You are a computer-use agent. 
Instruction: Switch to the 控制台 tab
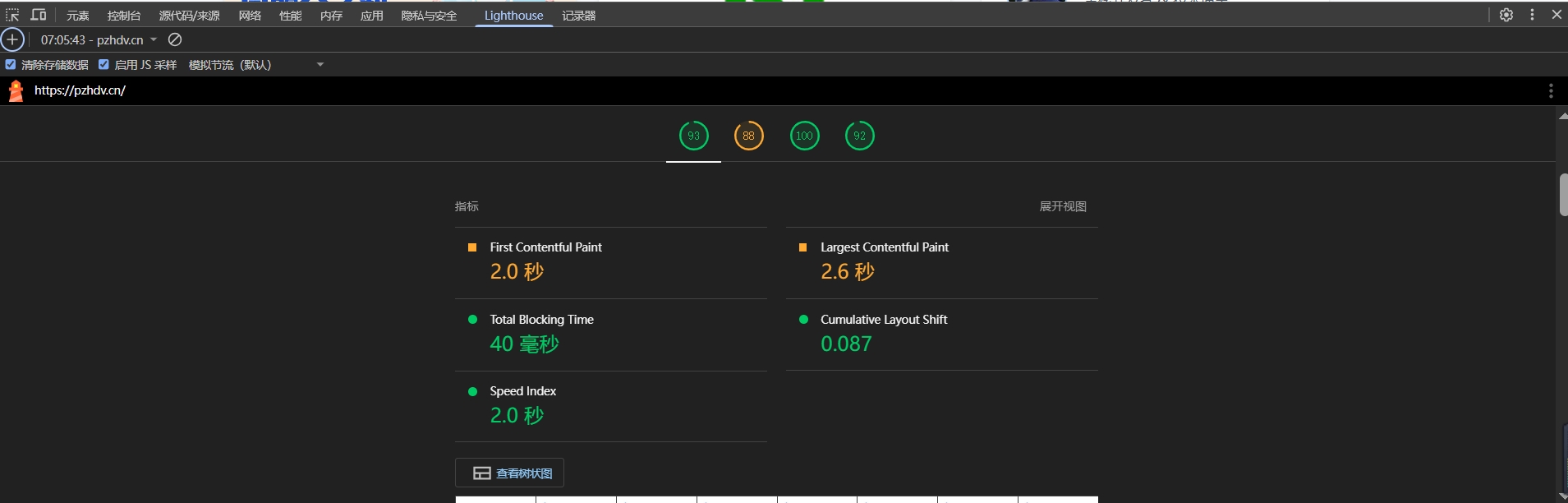pos(123,16)
